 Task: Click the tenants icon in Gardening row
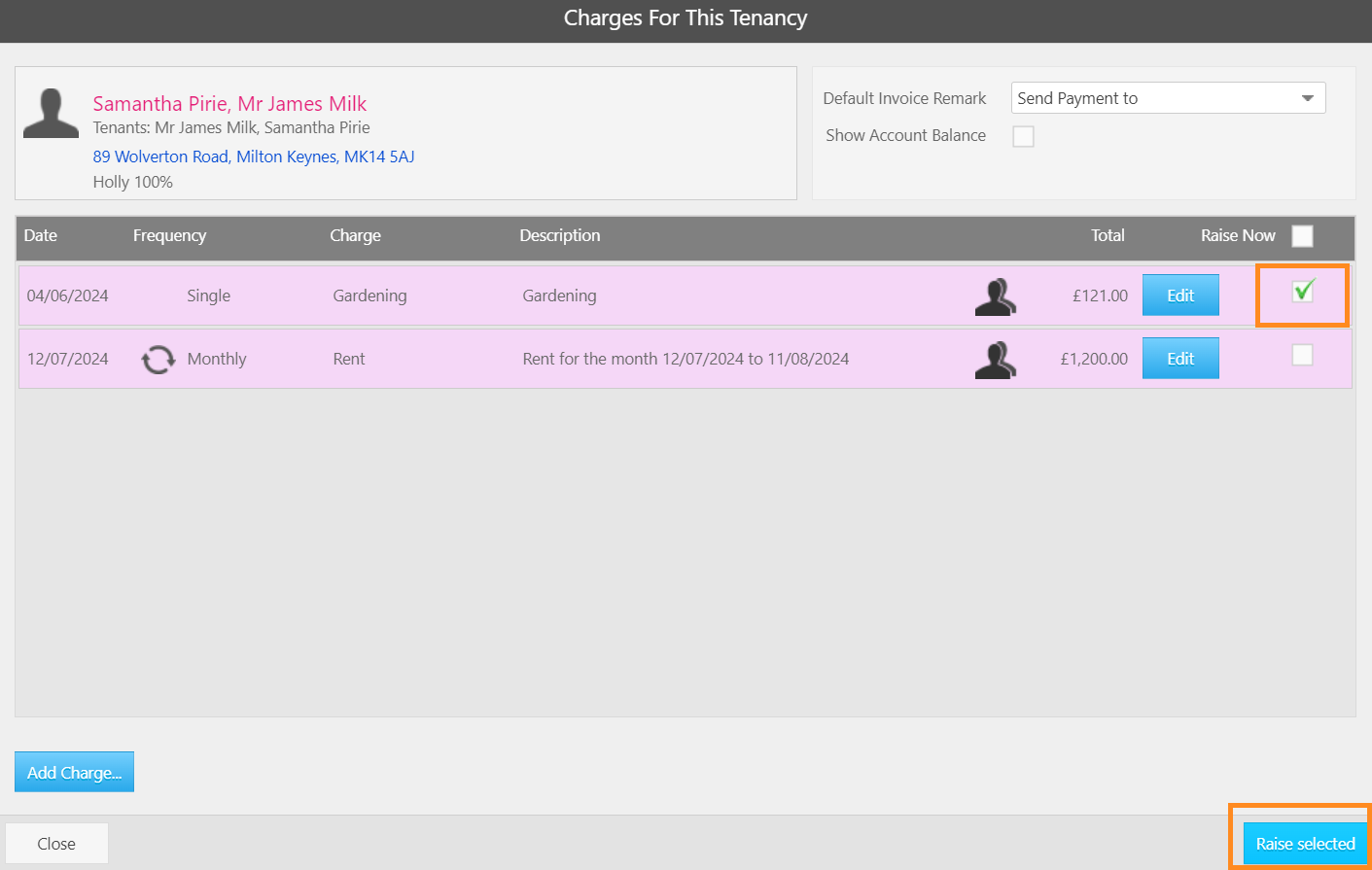click(x=995, y=296)
